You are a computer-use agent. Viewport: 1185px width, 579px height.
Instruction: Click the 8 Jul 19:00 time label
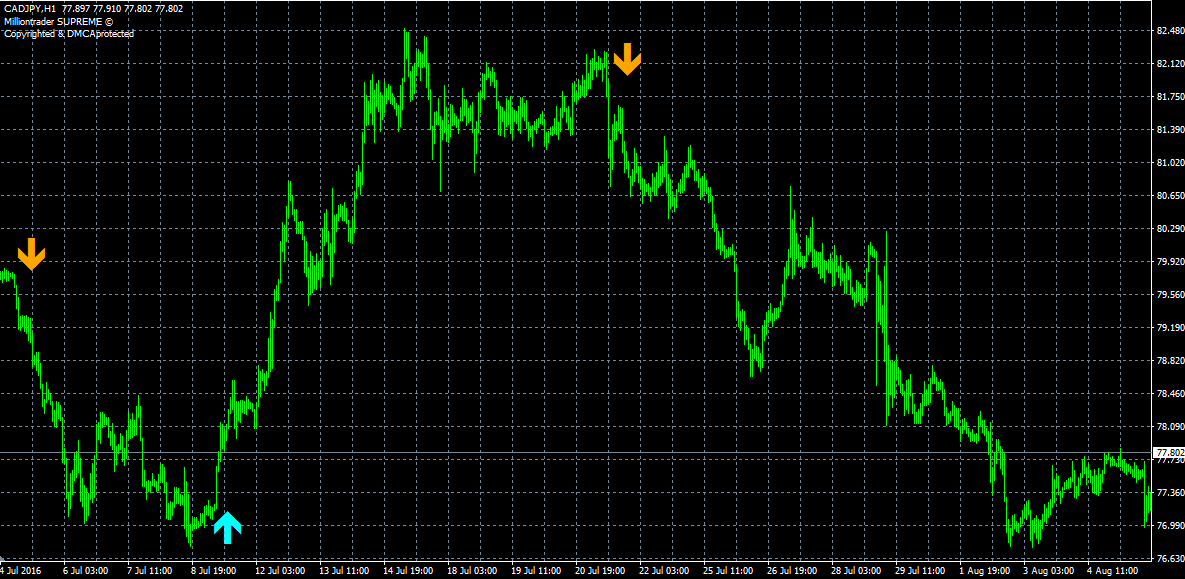(215, 571)
